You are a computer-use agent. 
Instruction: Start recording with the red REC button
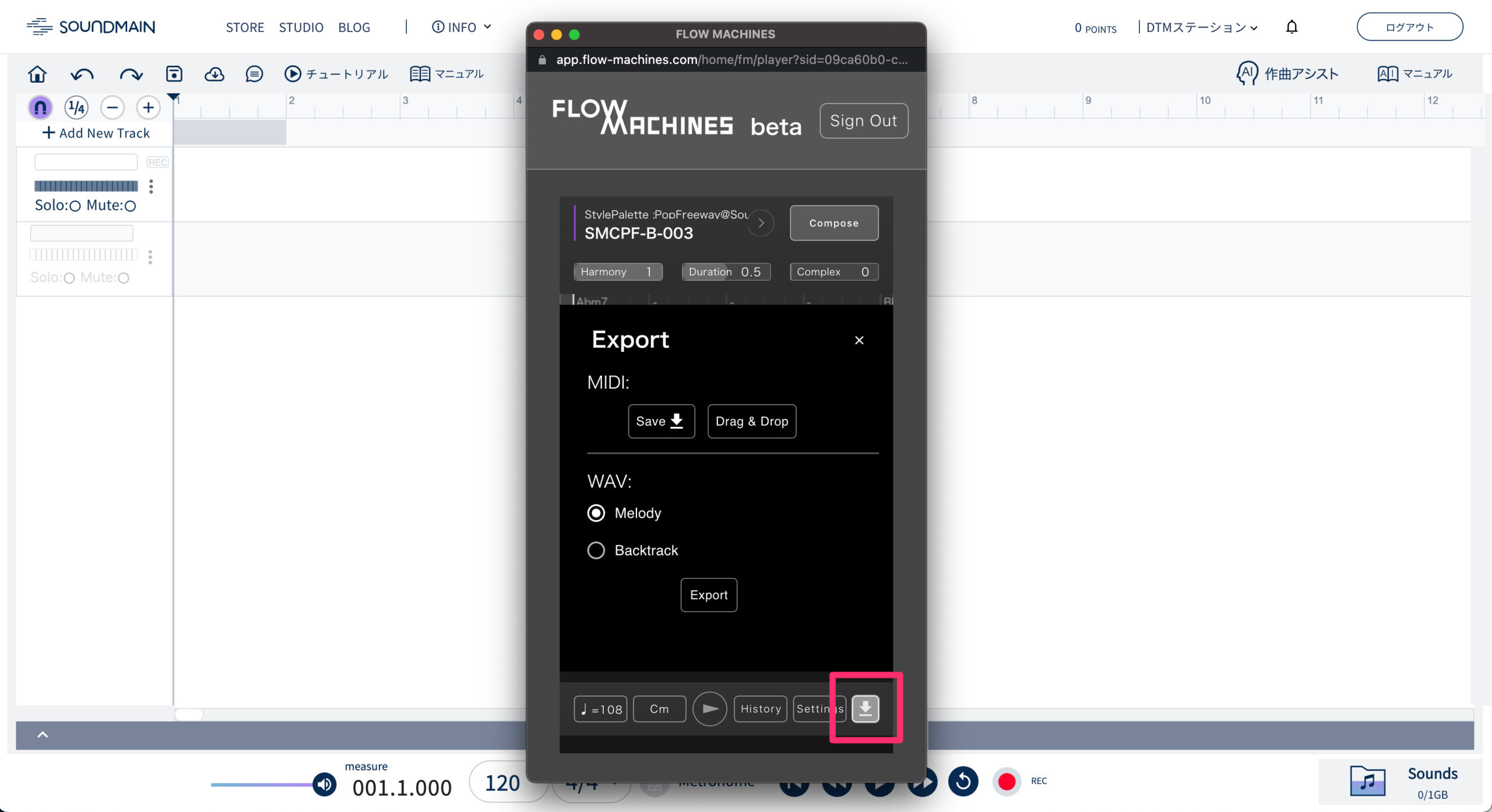click(x=1007, y=781)
